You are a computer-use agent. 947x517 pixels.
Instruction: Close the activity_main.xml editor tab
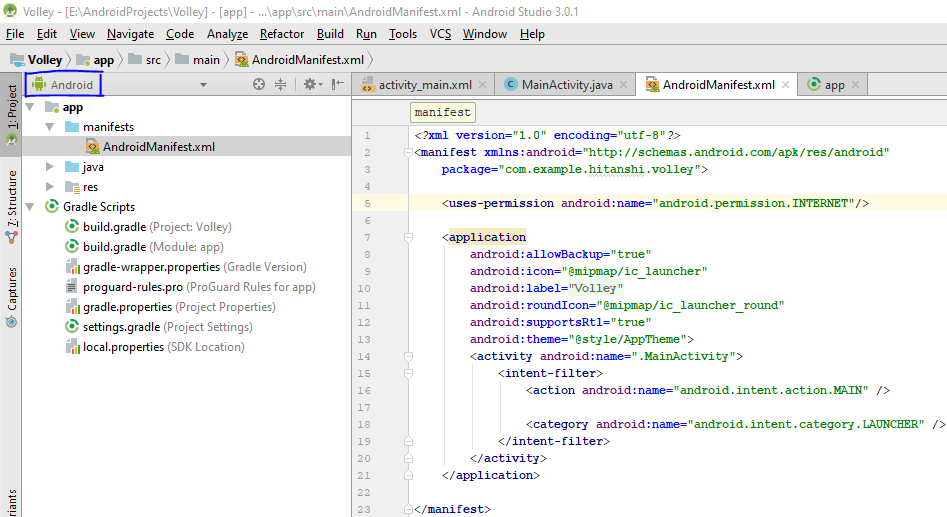(484, 85)
